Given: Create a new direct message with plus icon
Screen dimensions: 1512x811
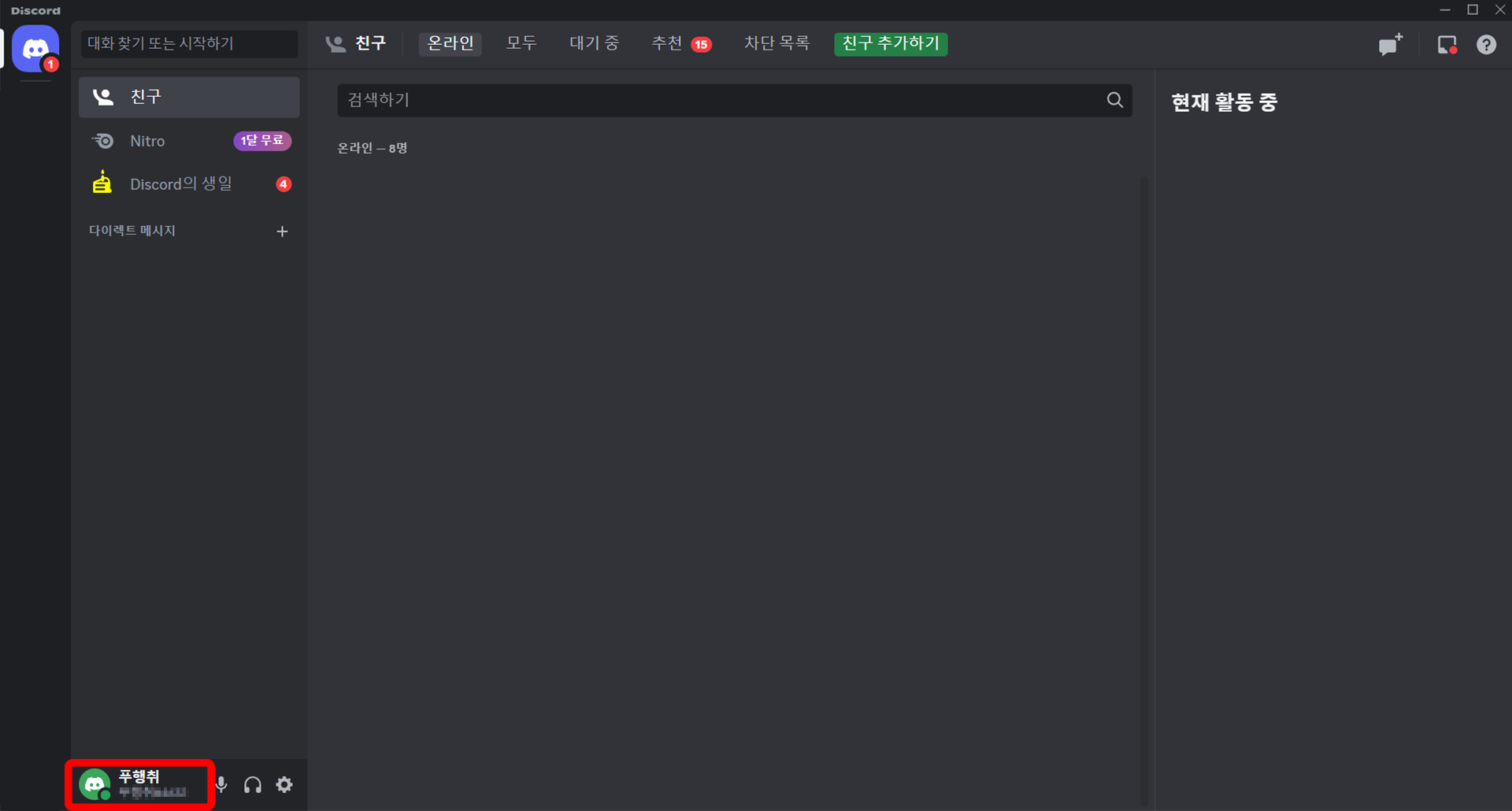Looking at the screenshot, I should pyautogui.click(x=282, y=231).
